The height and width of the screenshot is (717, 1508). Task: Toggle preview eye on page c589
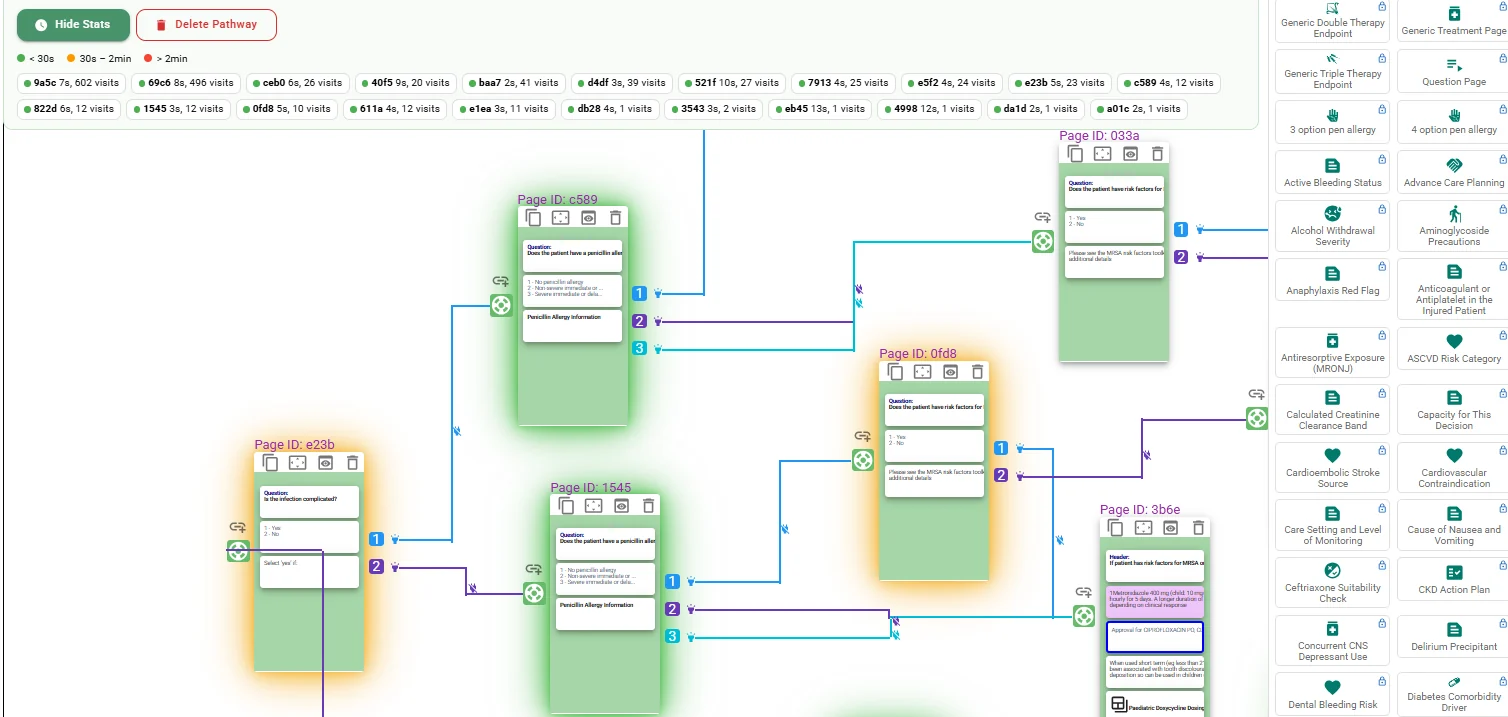tap(589, 217)
